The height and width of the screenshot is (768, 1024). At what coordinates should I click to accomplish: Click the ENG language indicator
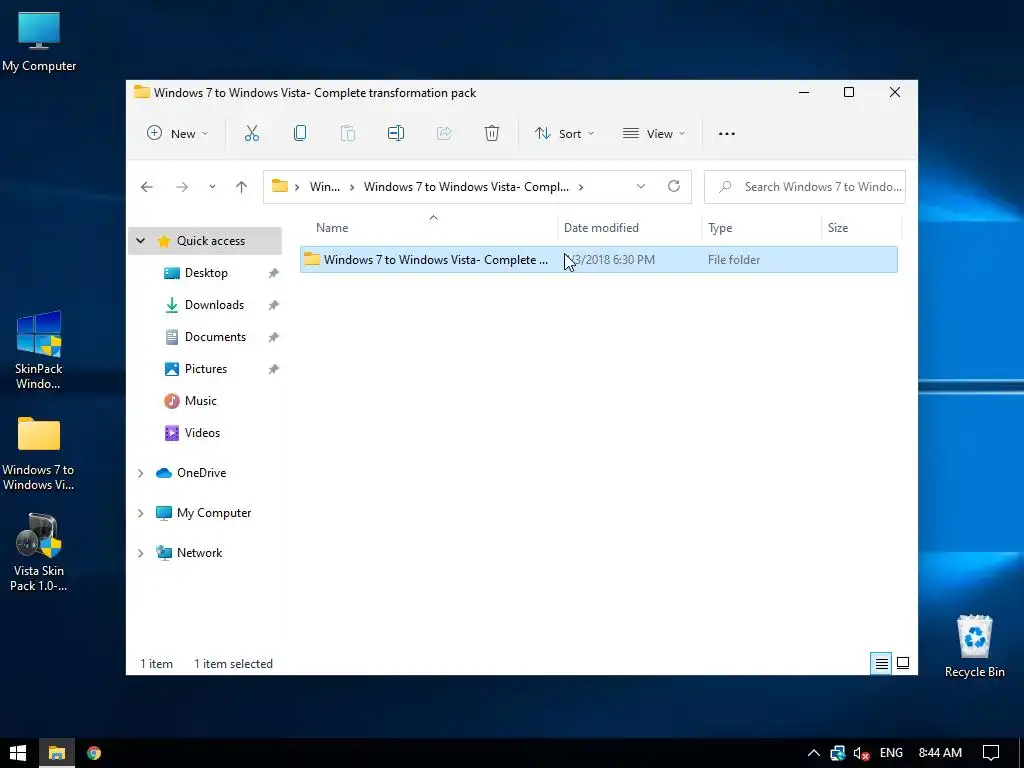pos(891,753)
